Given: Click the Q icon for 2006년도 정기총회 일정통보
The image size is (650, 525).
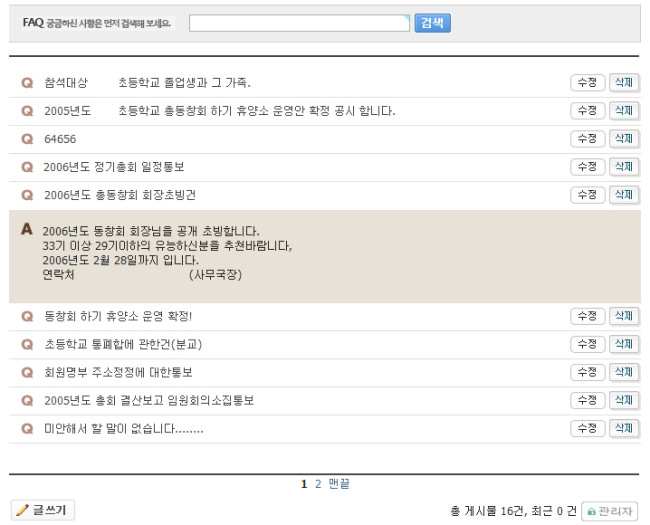Looking at the screenshot, I should pyautogui.click(x=27, y=167).
